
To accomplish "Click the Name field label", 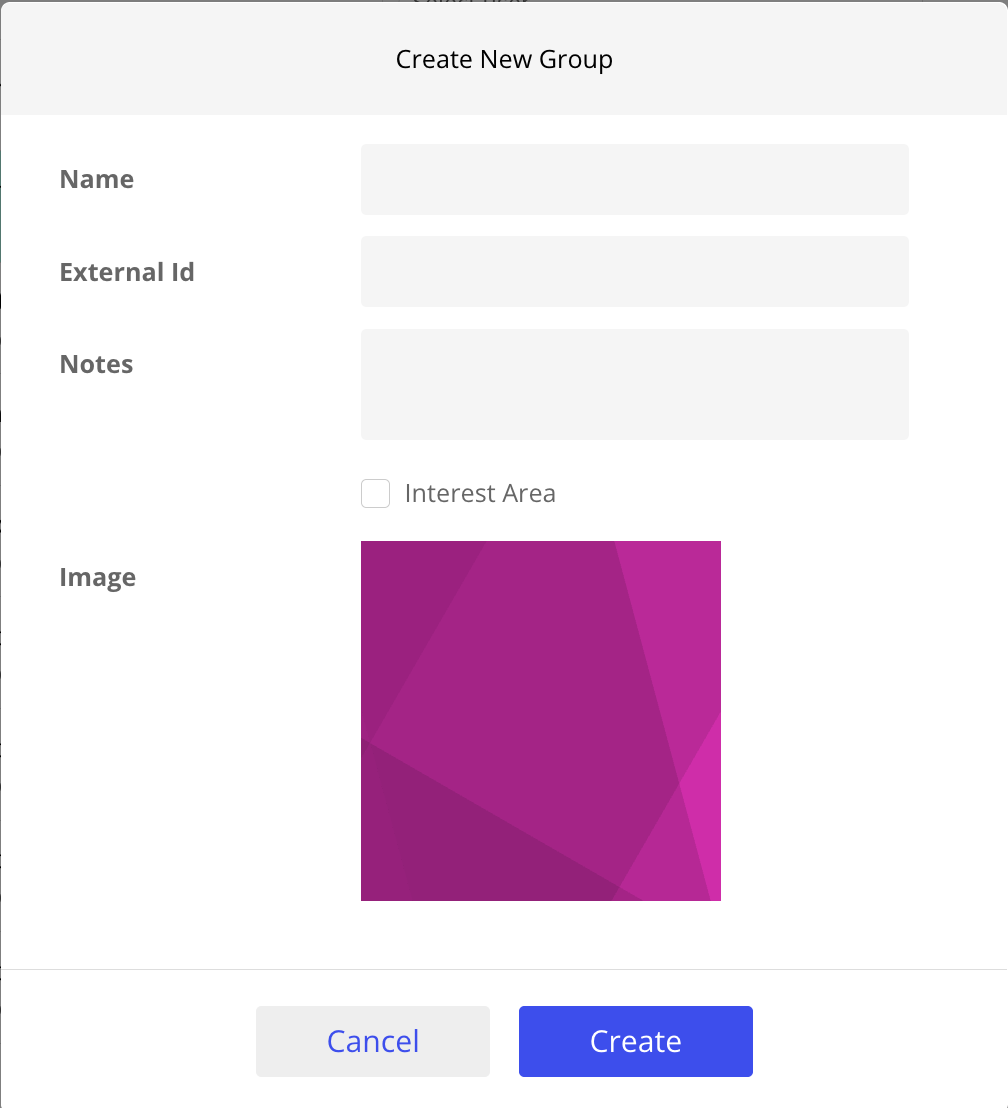I will (x=97, y=179).
